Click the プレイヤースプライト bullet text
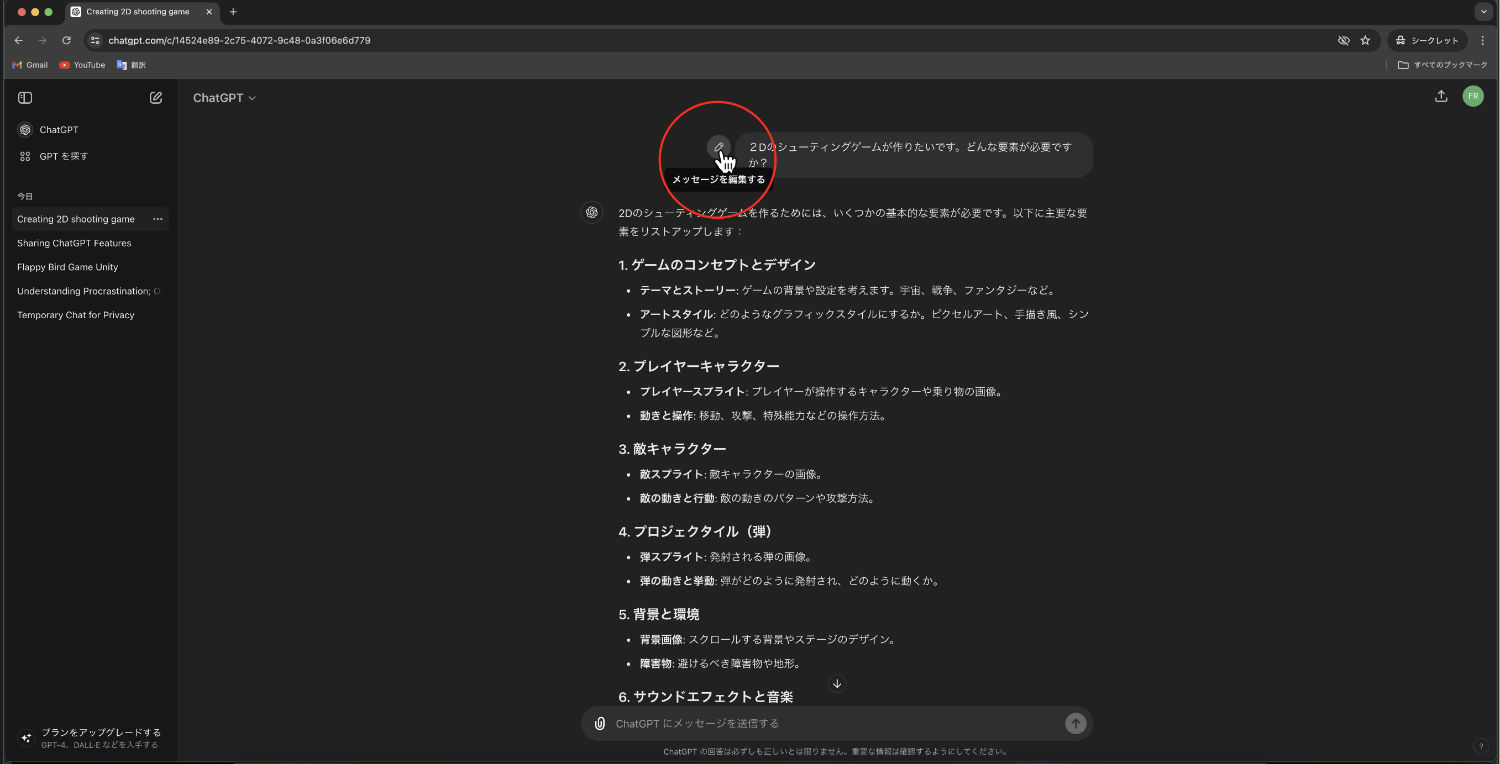 pos(821,392)
